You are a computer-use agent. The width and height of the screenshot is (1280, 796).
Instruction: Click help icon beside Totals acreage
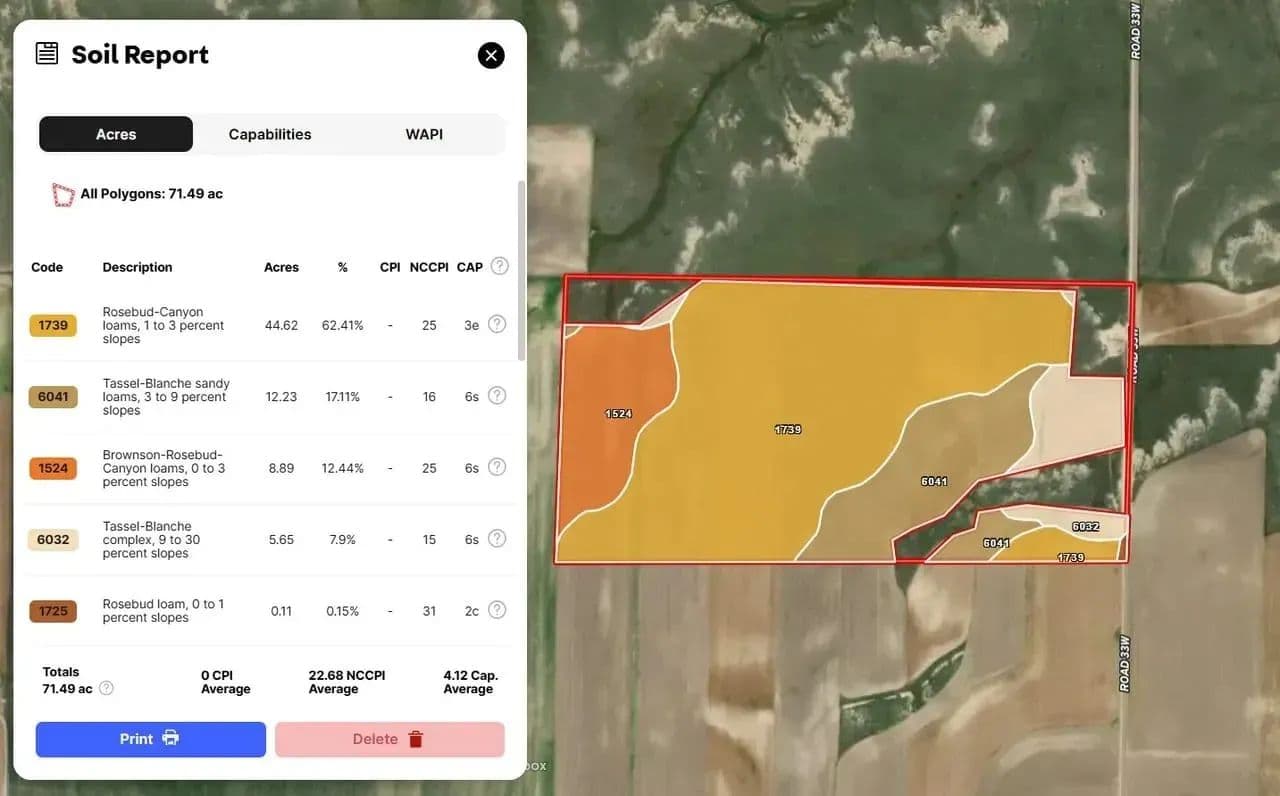click(106, 688)
